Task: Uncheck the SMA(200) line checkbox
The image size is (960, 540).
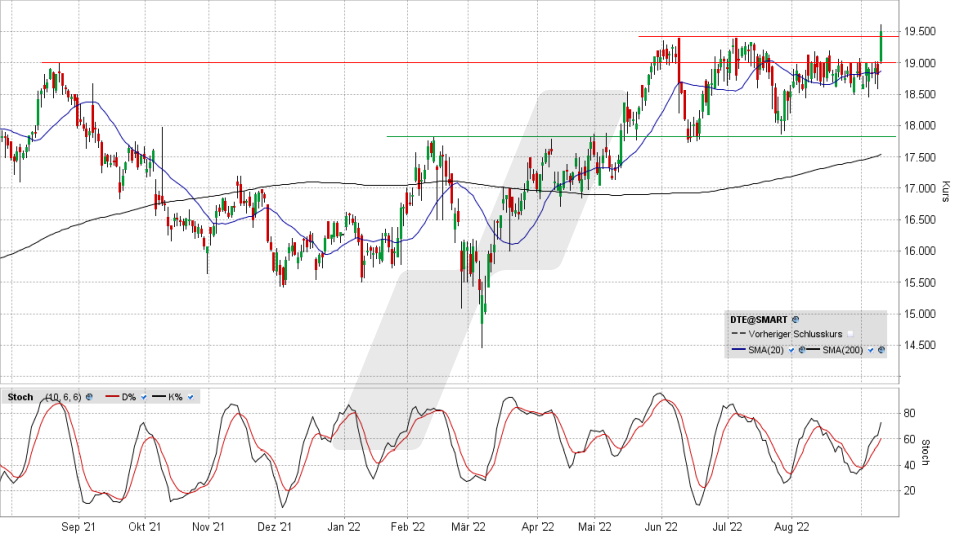Action: [871, 350]
